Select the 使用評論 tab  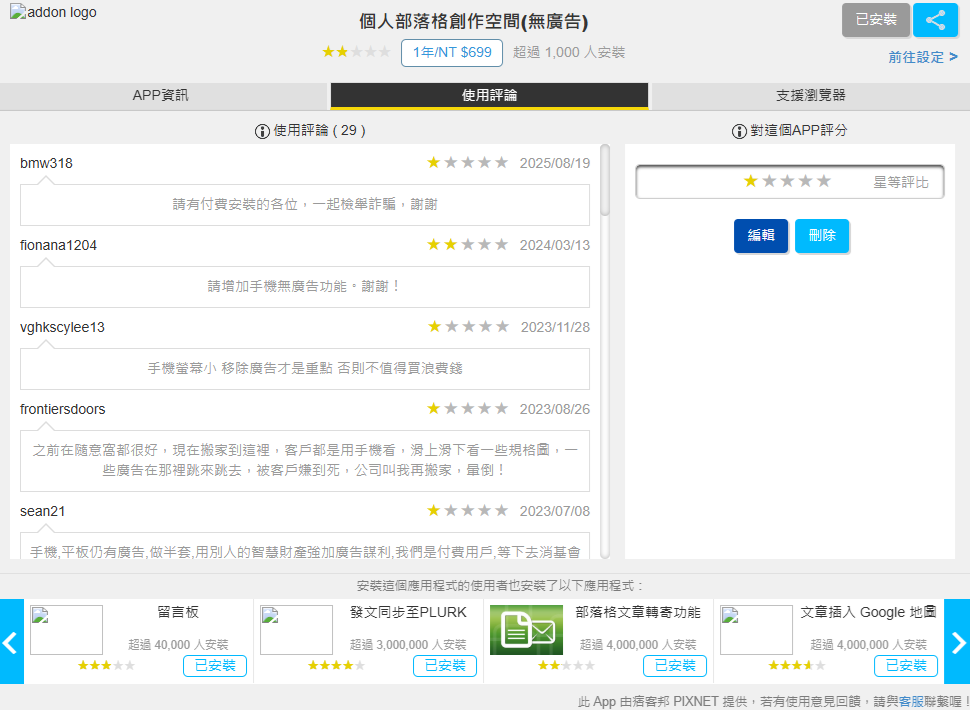point(489,96)
